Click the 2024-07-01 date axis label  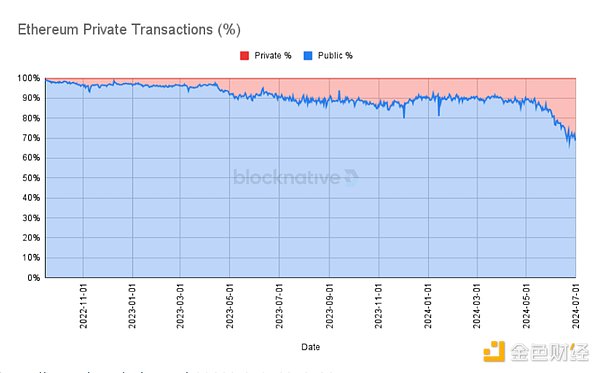576,306
